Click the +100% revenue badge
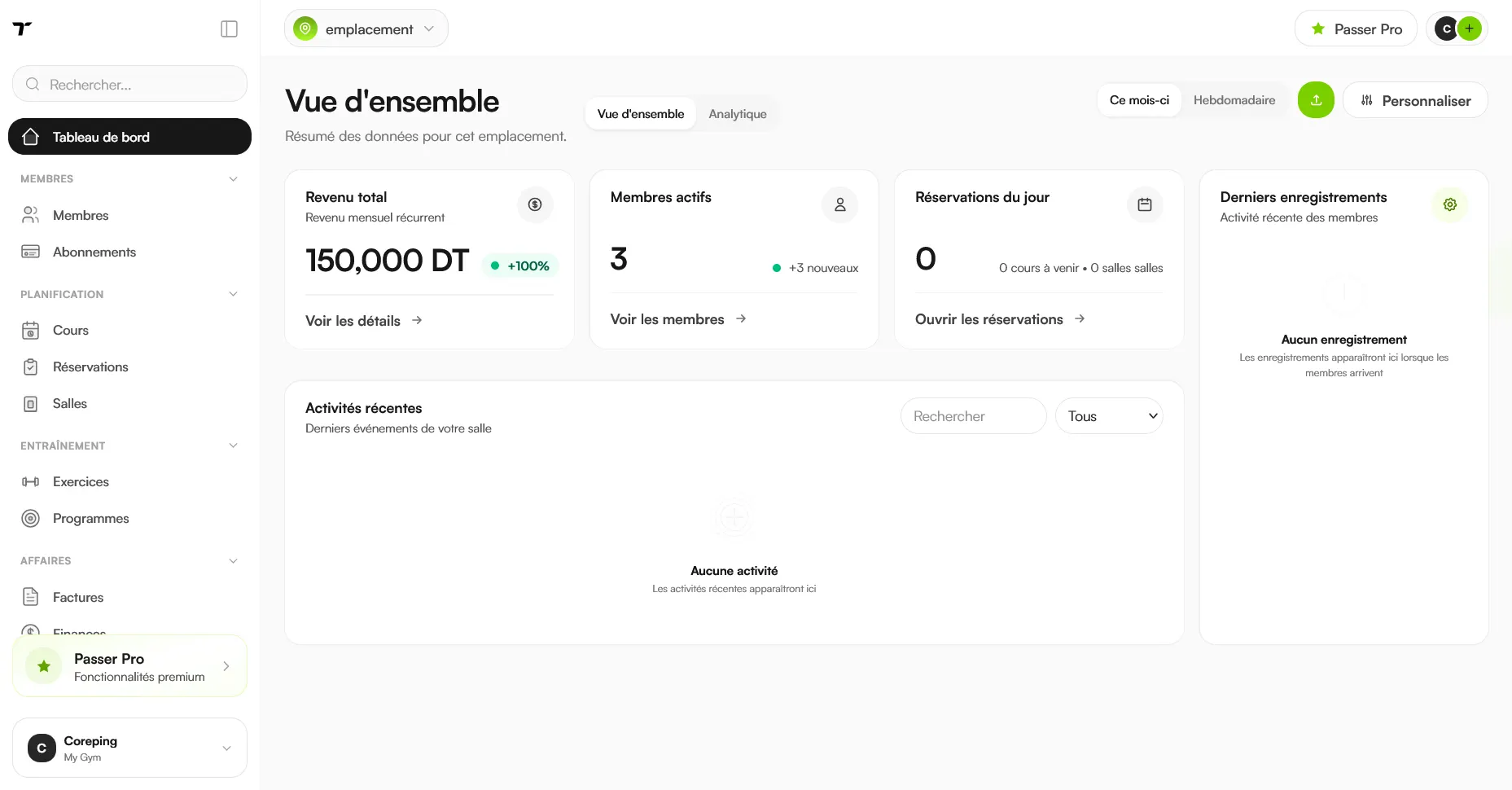Screen dimensions: 1512x790 519,266
